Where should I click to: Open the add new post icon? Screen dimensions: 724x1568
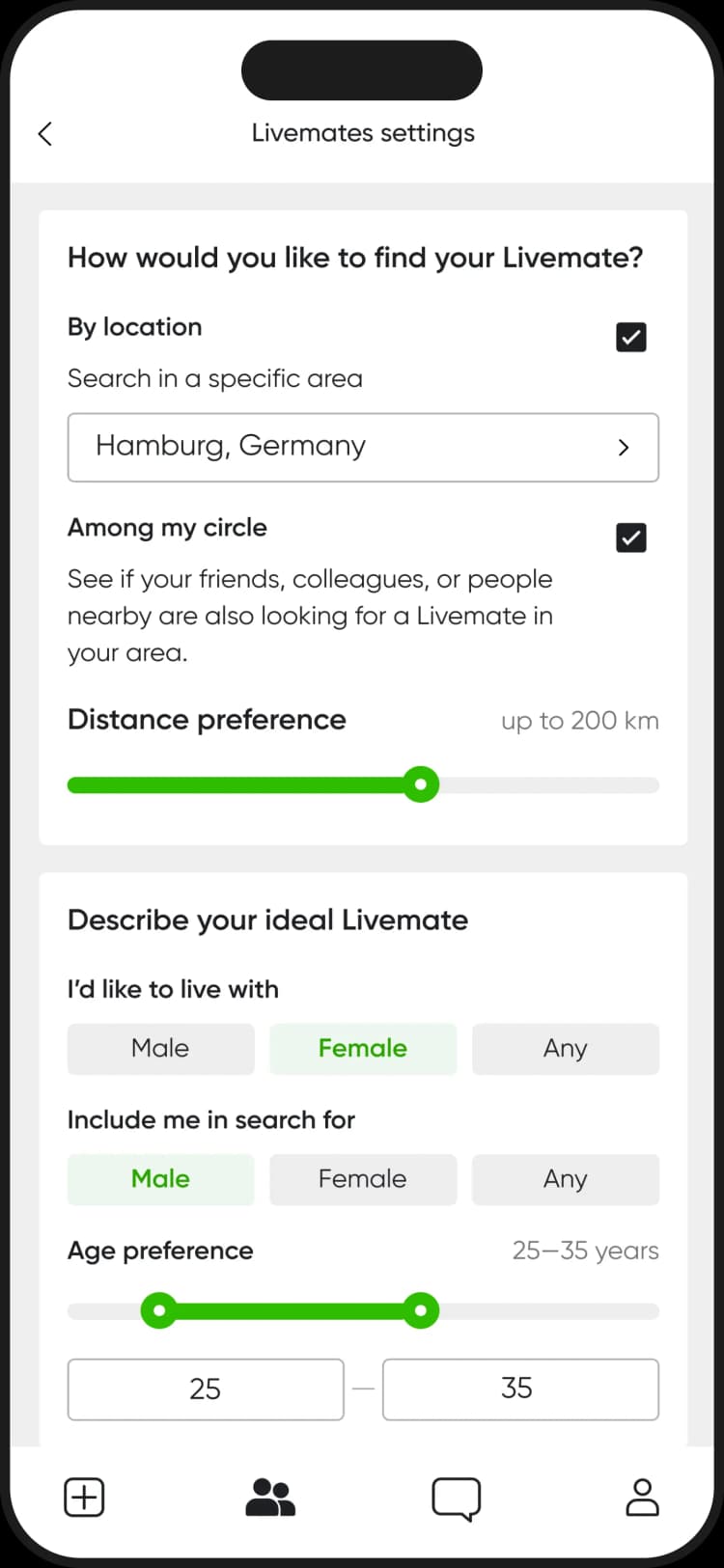84,1498
